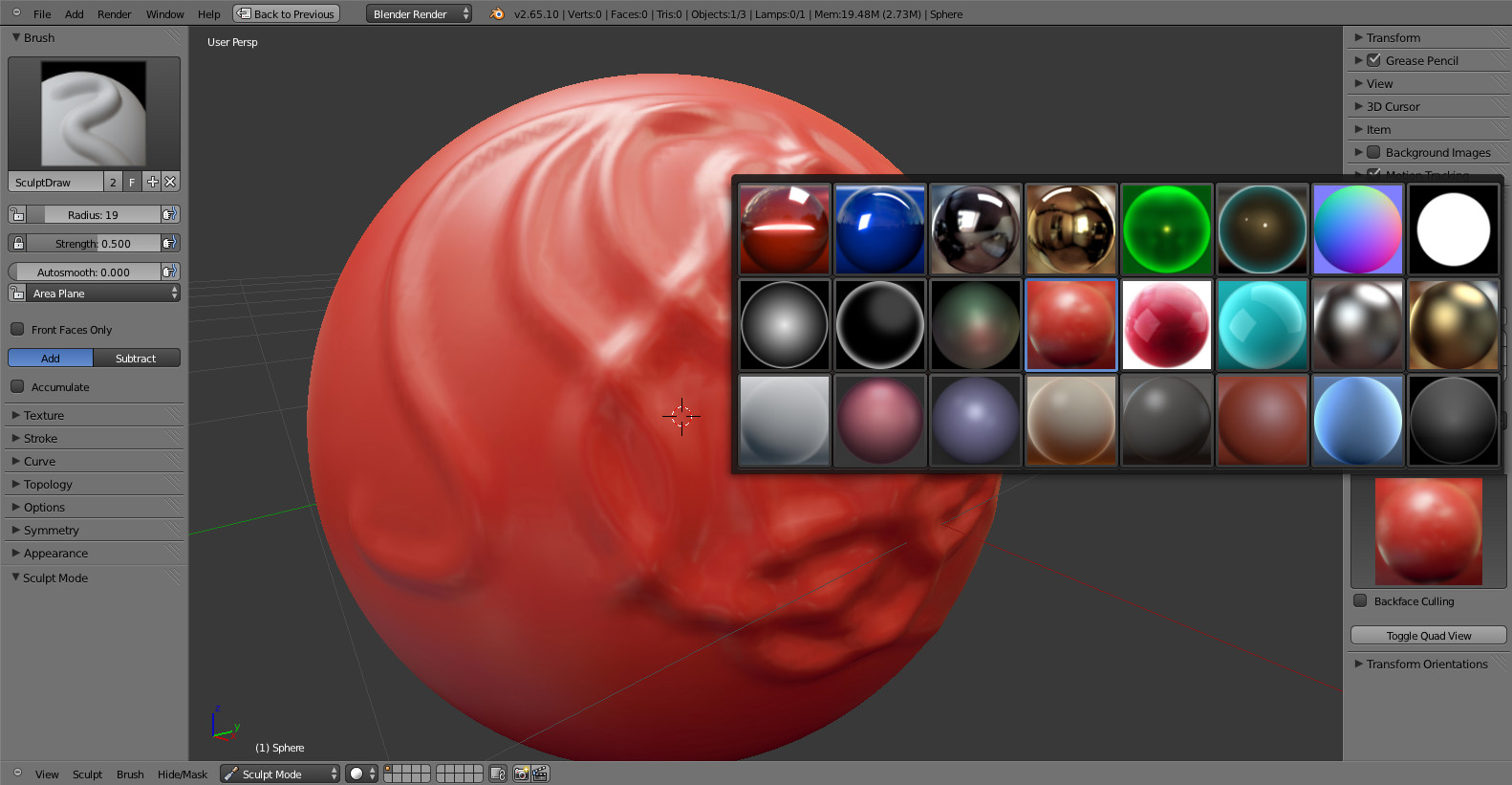1512x785 pixels.
Task: Select the red glossy matcap with white stripe
Action: coord(785,229)
